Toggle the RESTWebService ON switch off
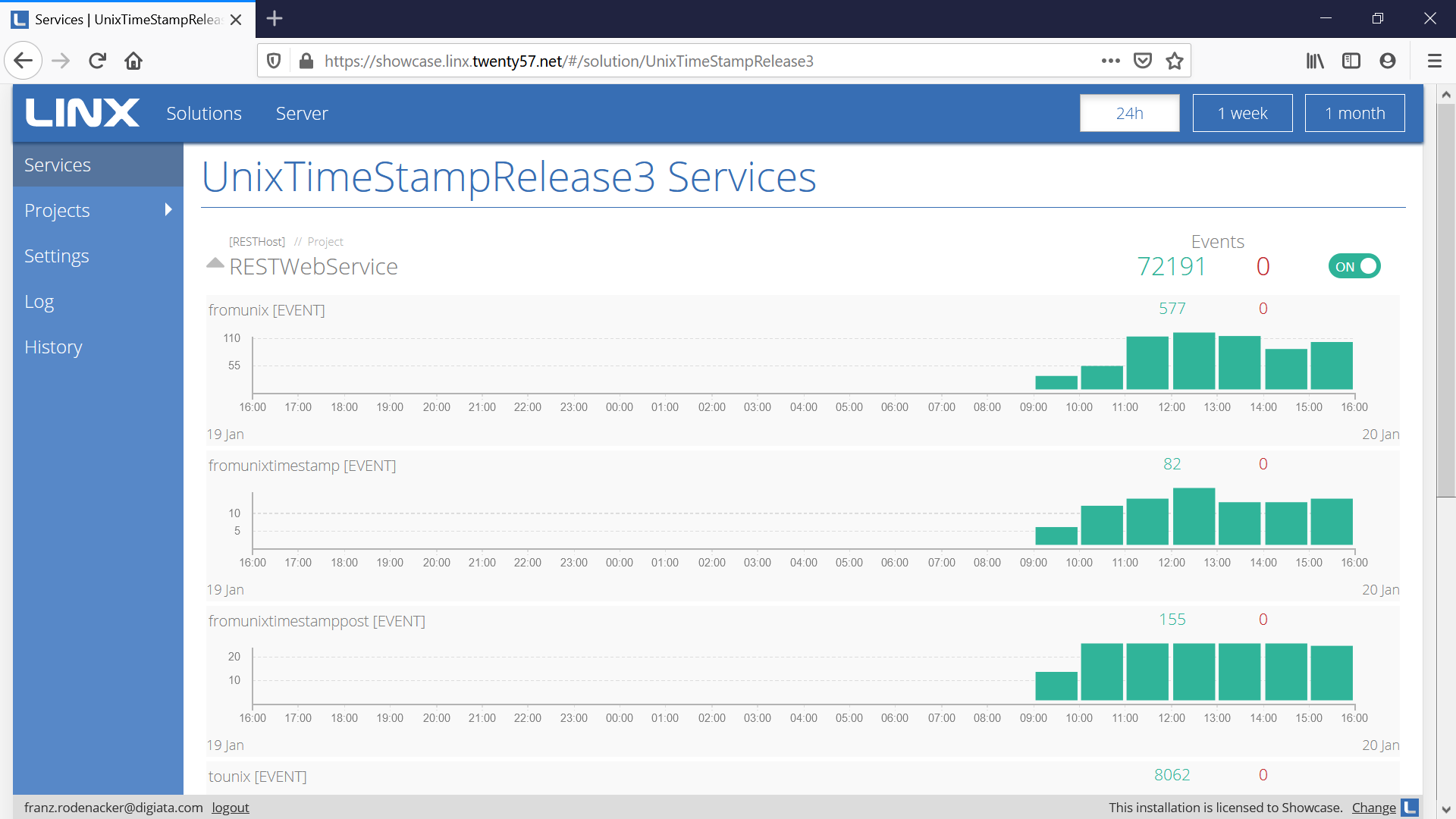1456x819 pixels. 1354,266
